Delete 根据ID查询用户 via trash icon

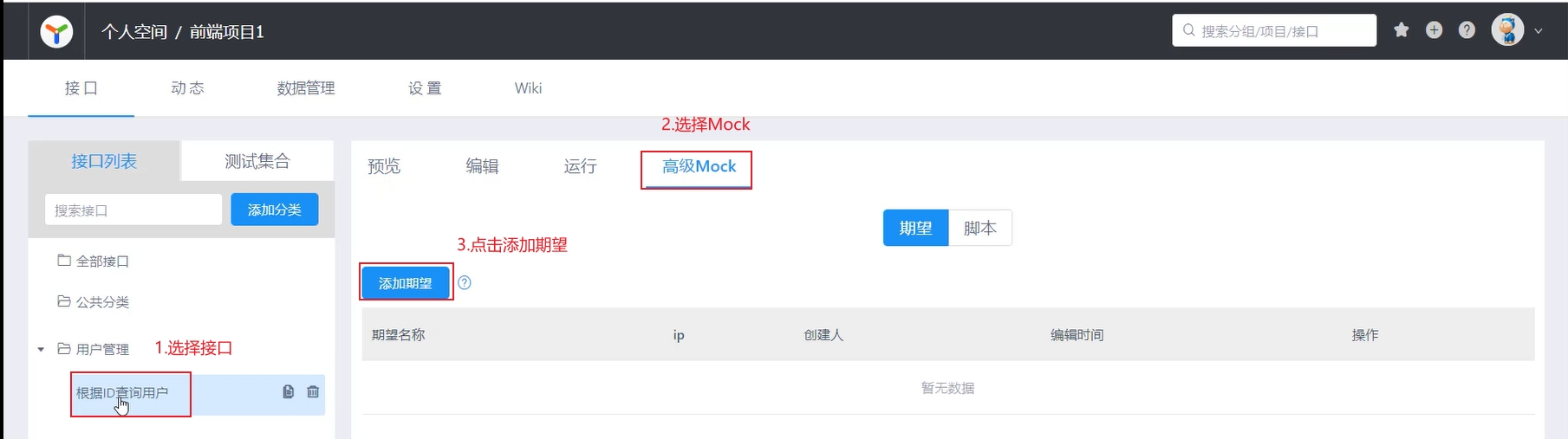click(313, 392)
